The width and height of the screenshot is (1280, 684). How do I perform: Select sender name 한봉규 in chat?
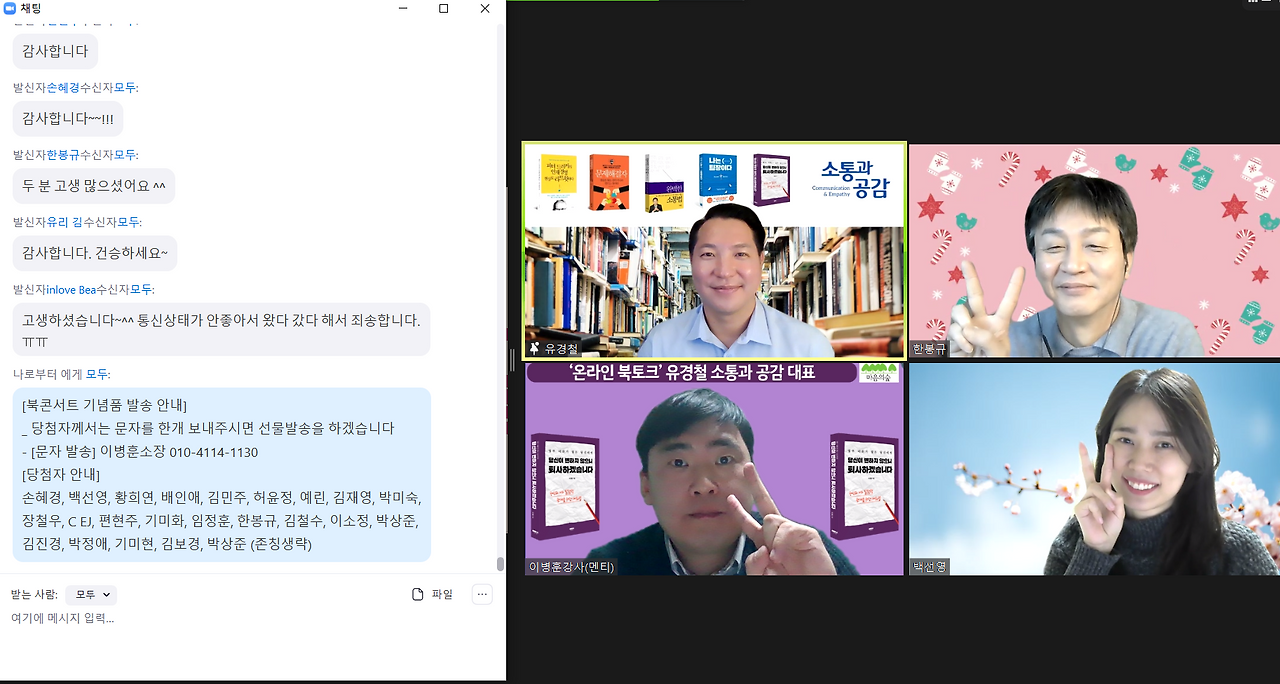click(x=63, y=154)
